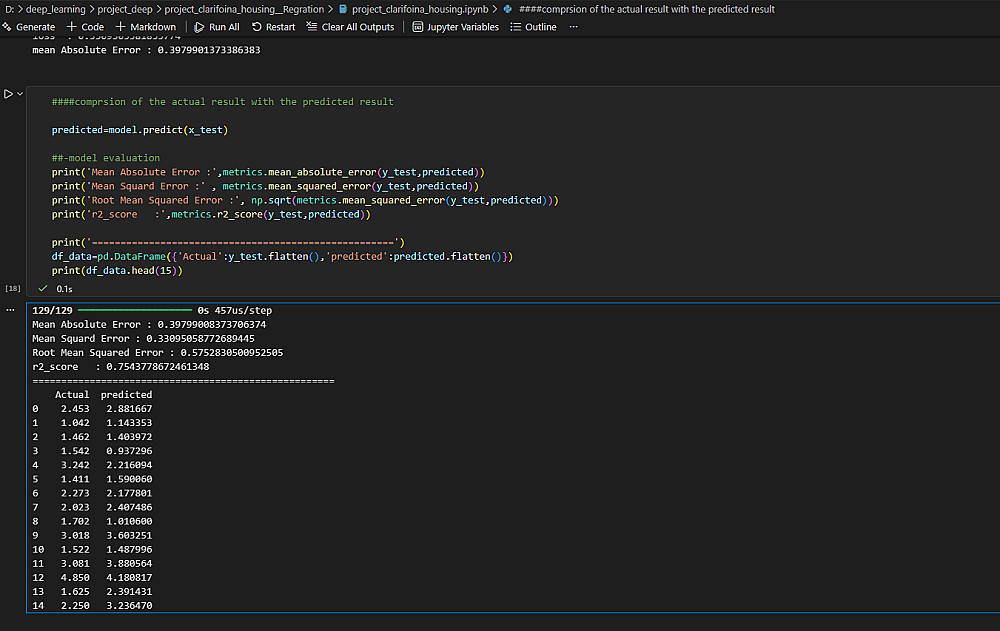
Task: Run All notebook cells
Action: [217, 27]
